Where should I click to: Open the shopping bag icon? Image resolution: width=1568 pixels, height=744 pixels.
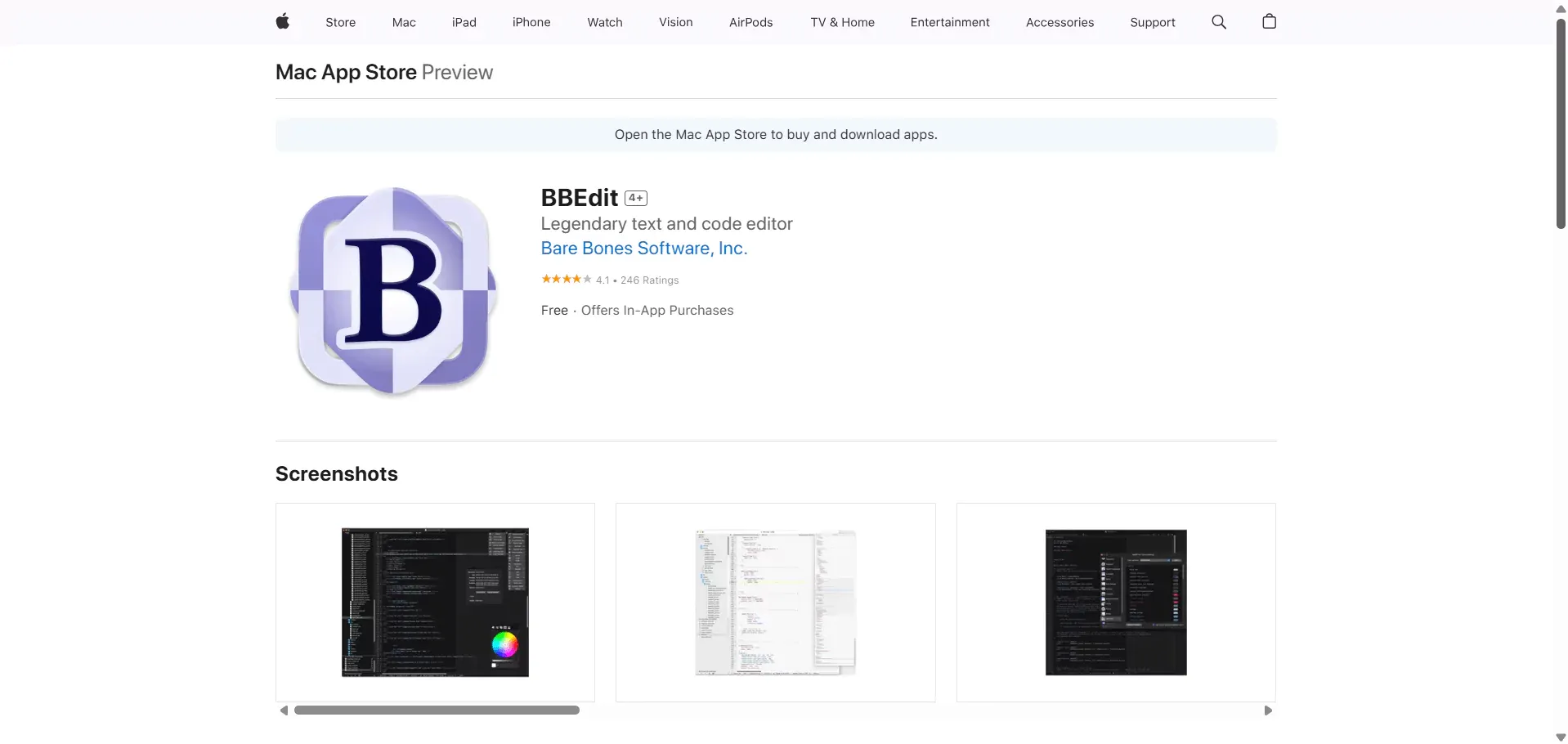point(1269,21)
